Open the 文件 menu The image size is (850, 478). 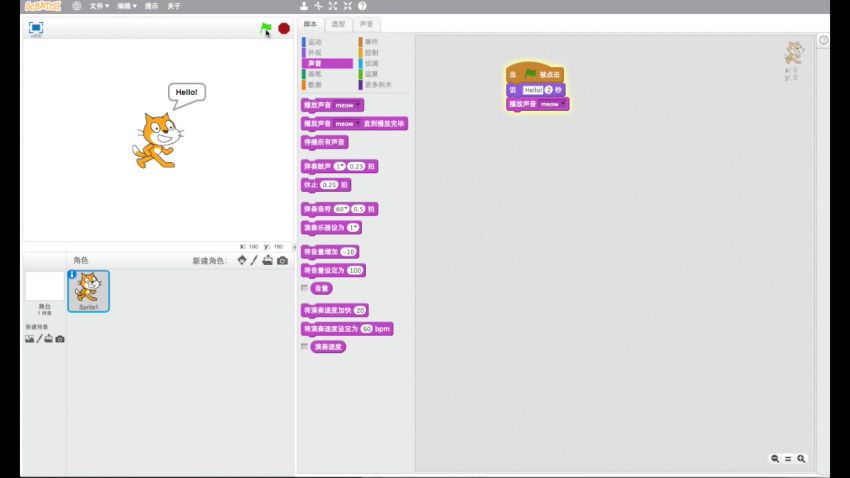point(99,6)
